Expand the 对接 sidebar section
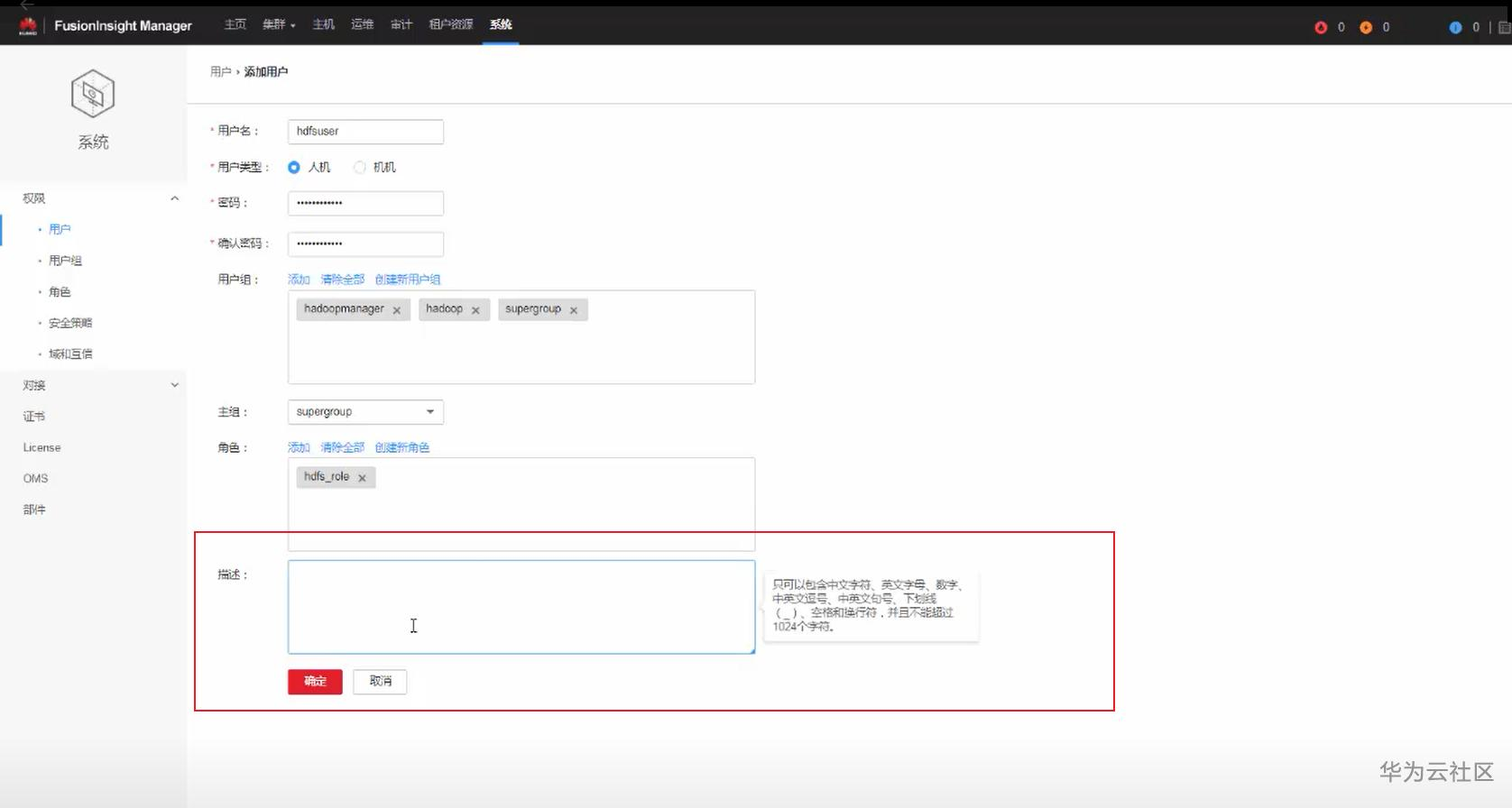The width and height of the screenshot is (1512, 808). tap(175, 385)
